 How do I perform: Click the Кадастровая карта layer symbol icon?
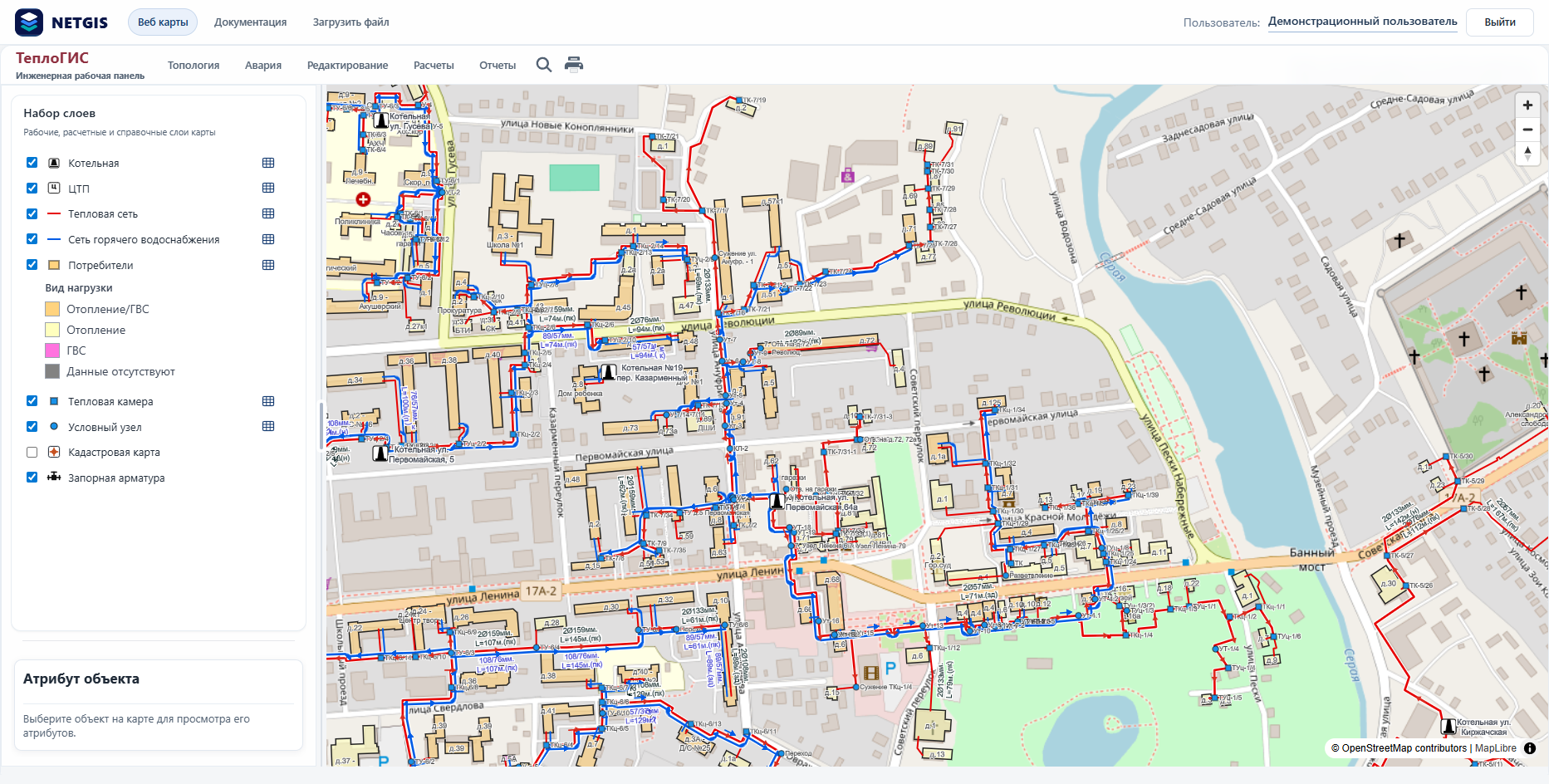[x=54, y=452]
